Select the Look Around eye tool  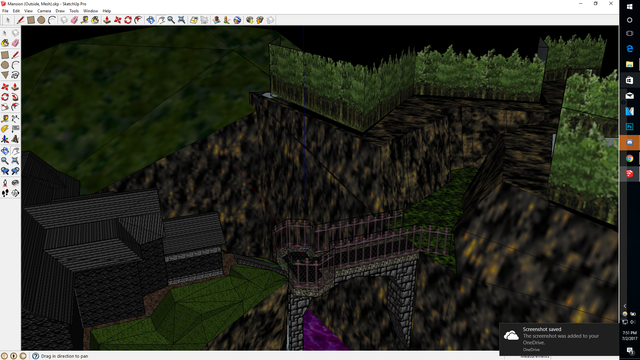[15, 183]
